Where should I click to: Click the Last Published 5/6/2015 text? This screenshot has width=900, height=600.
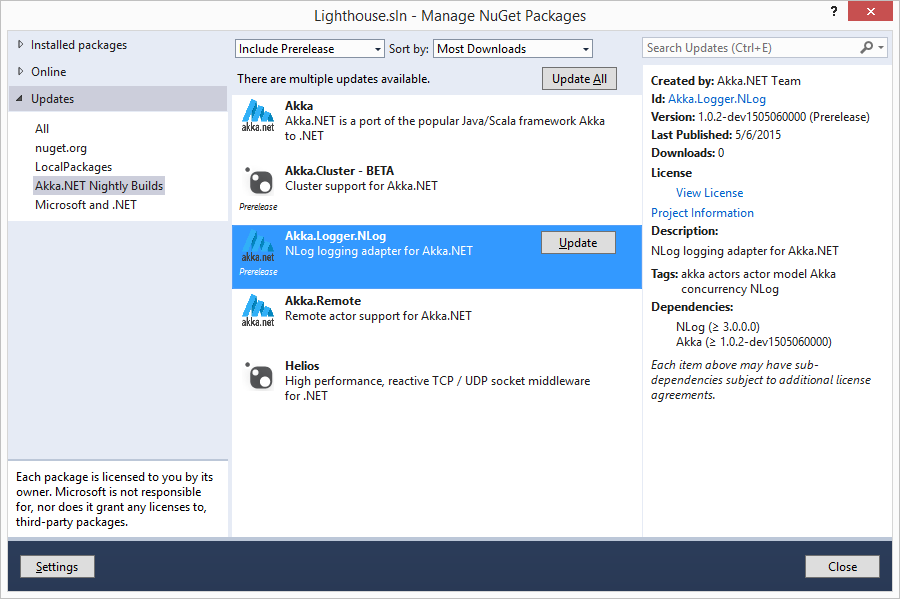716,135
